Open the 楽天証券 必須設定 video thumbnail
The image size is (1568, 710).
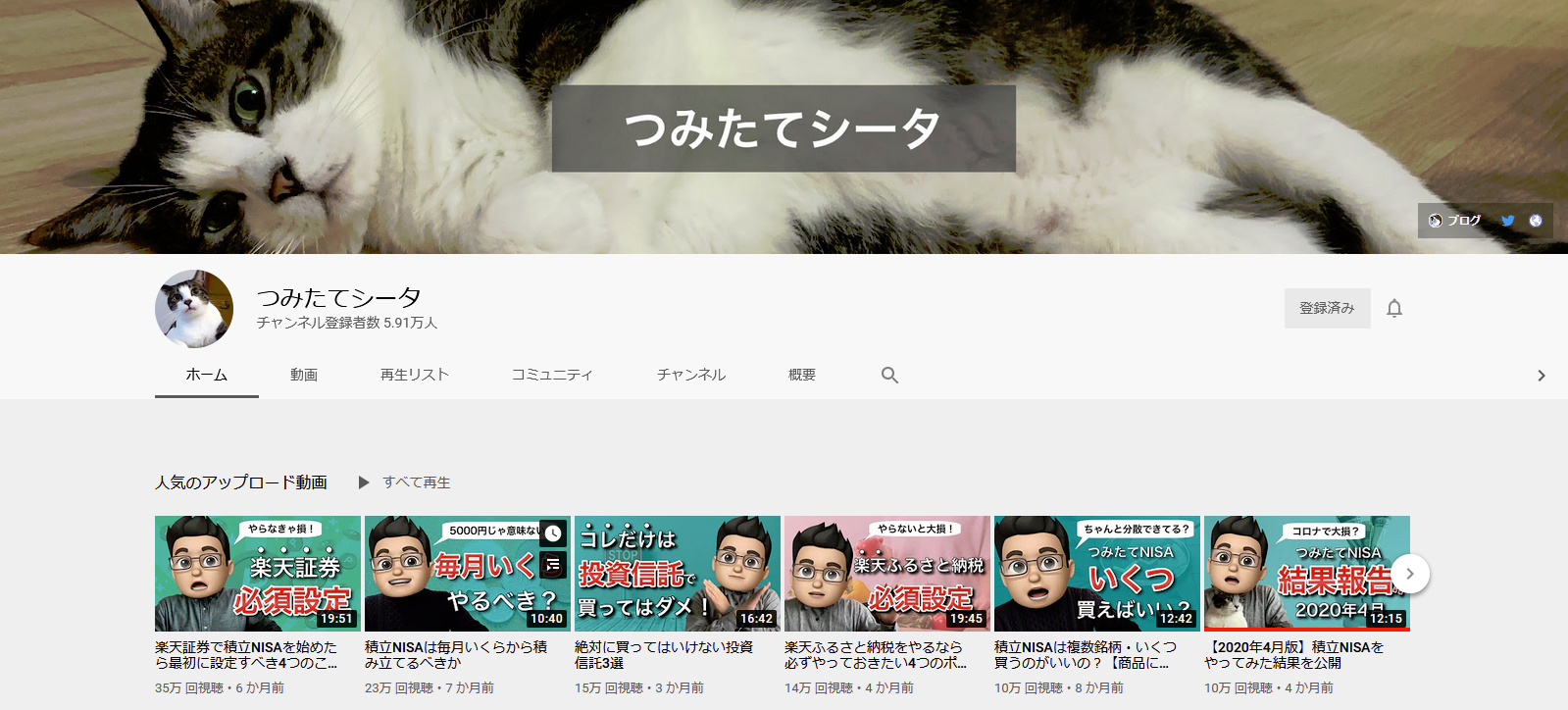click(x=257, y=574)
